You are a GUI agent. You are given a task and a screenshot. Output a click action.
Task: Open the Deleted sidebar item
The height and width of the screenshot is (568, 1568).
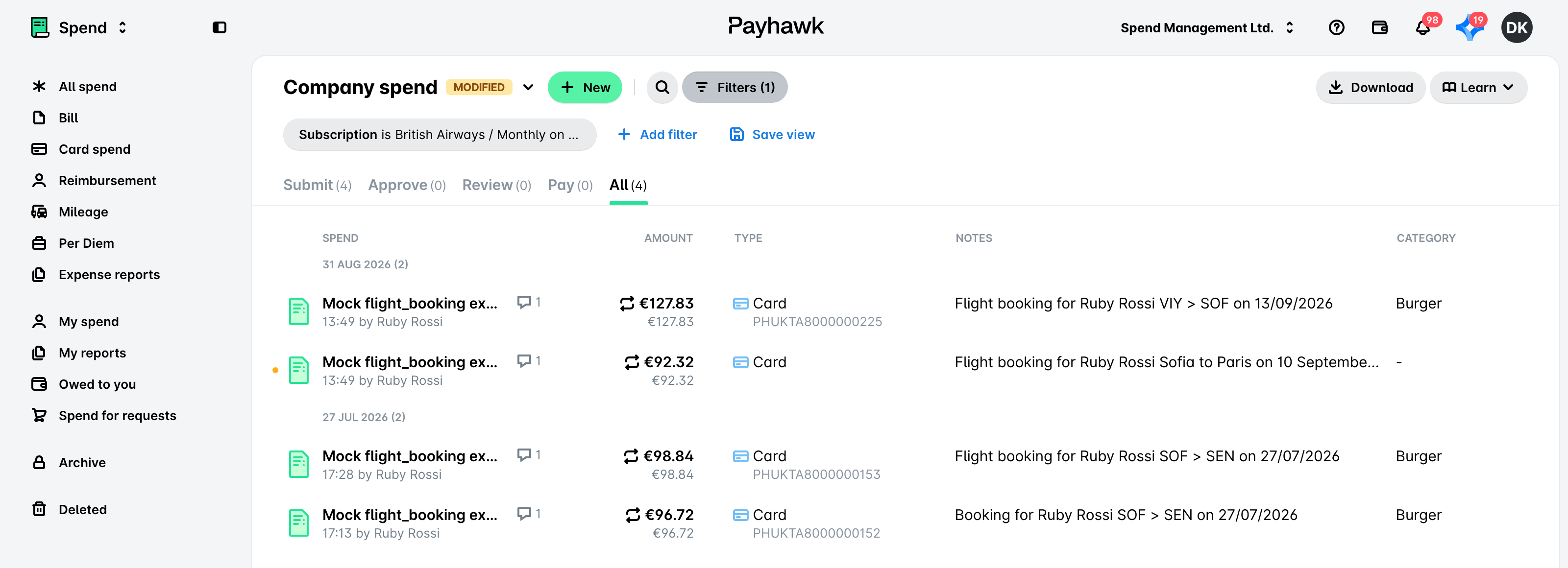point(82,509)
